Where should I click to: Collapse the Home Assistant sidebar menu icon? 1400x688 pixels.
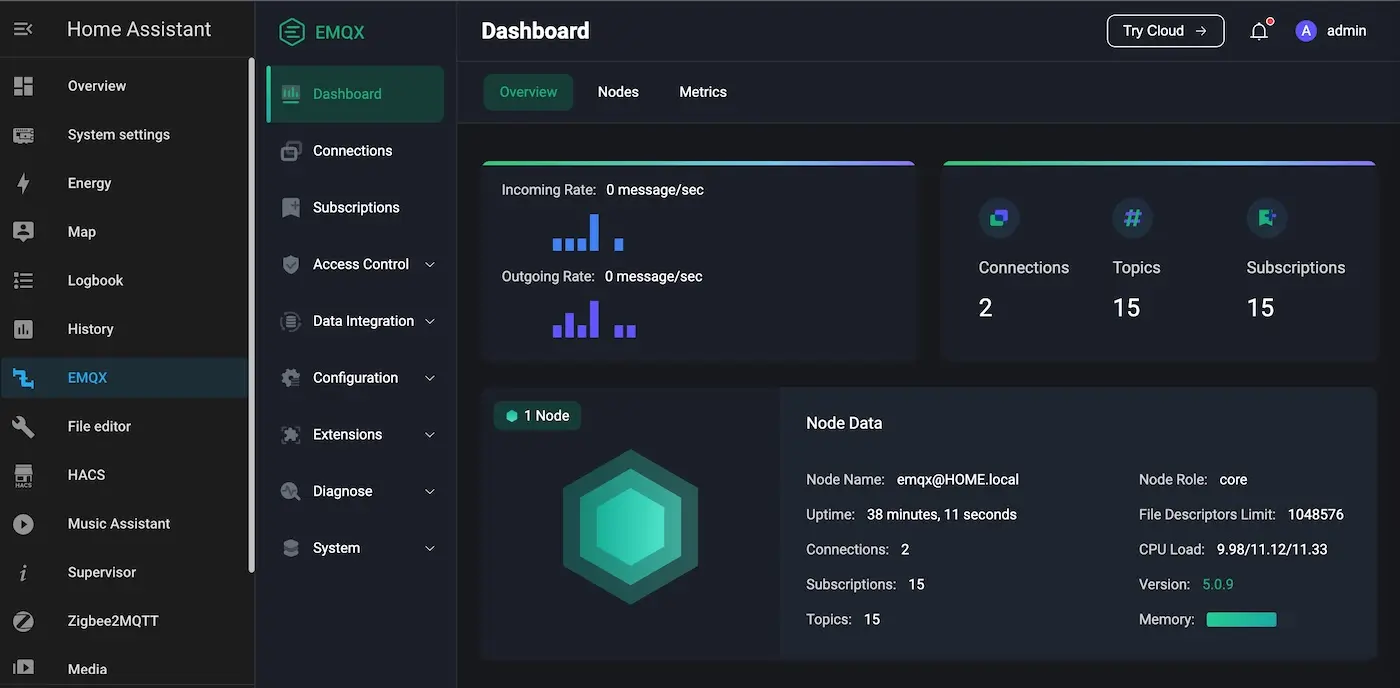pos(23,30)
